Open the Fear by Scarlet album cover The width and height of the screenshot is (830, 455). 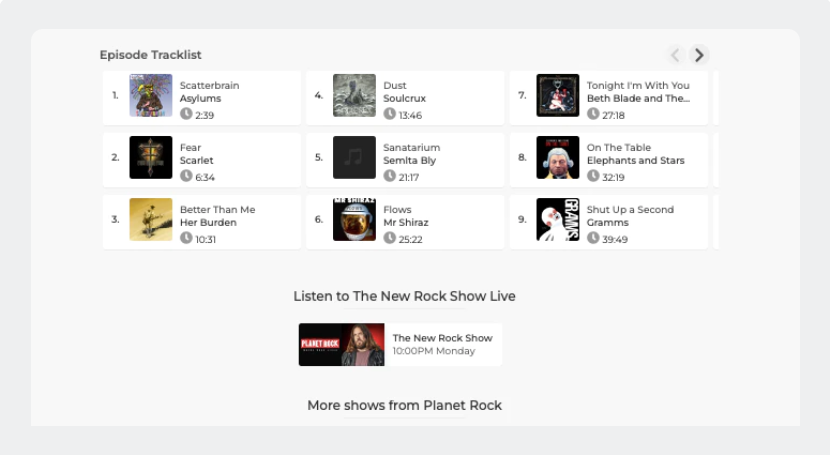pos(151,158)
